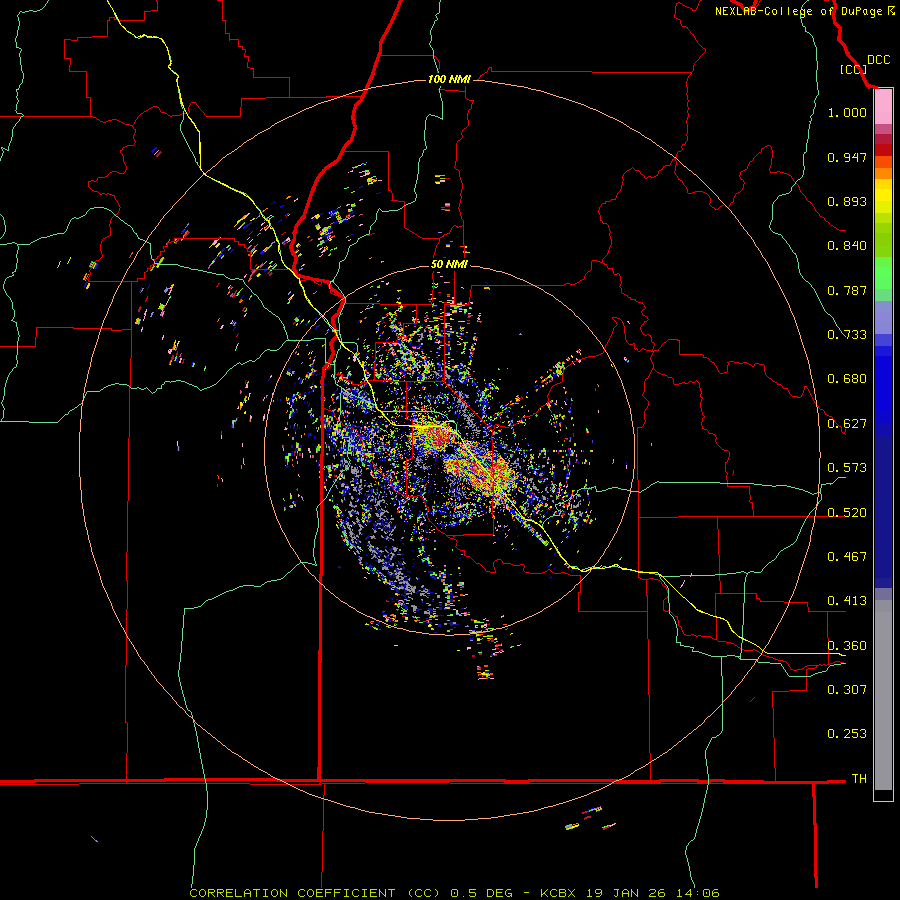Click the 0.253 value on color scale
Image resolution: width=900 pixels, height=900 pixels.
(847, 734)
